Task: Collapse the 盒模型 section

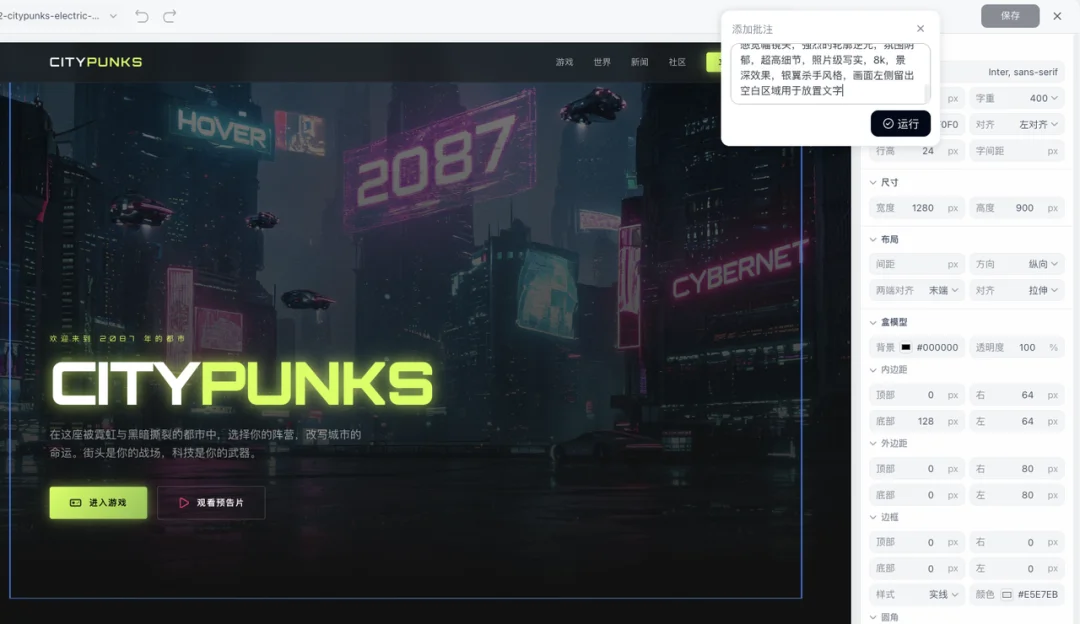Action: (873, 322)
